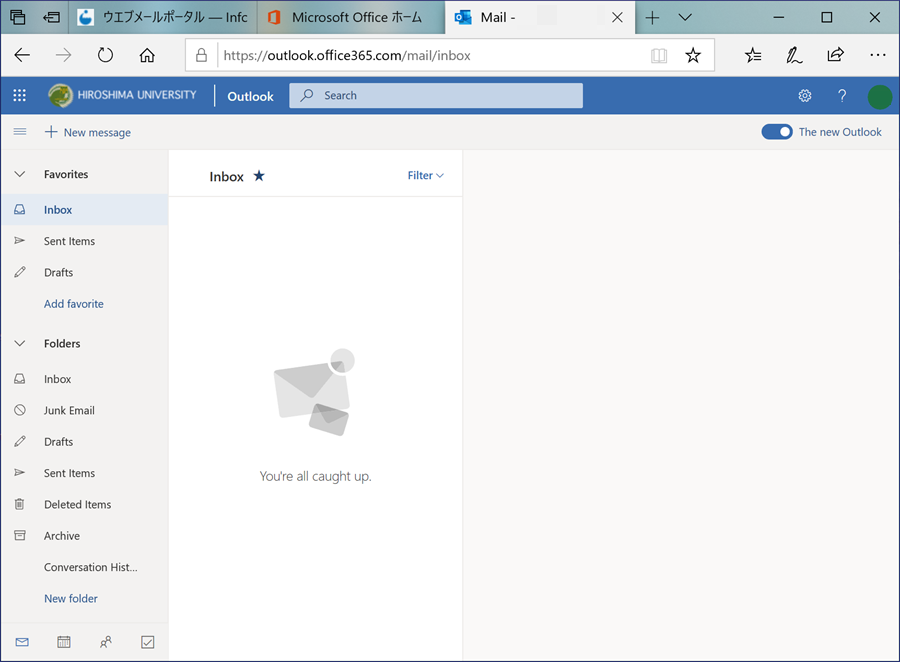
Task: Open Conversation History folder
Action: [84, 567]
